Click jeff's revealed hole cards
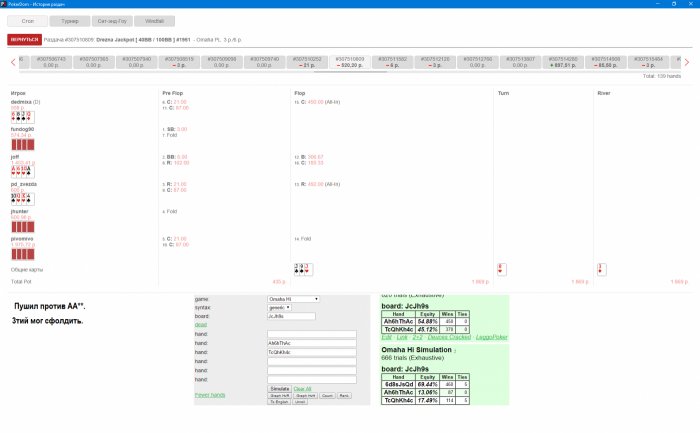Screen dimensions: 700x433 (x=23, y=172)
